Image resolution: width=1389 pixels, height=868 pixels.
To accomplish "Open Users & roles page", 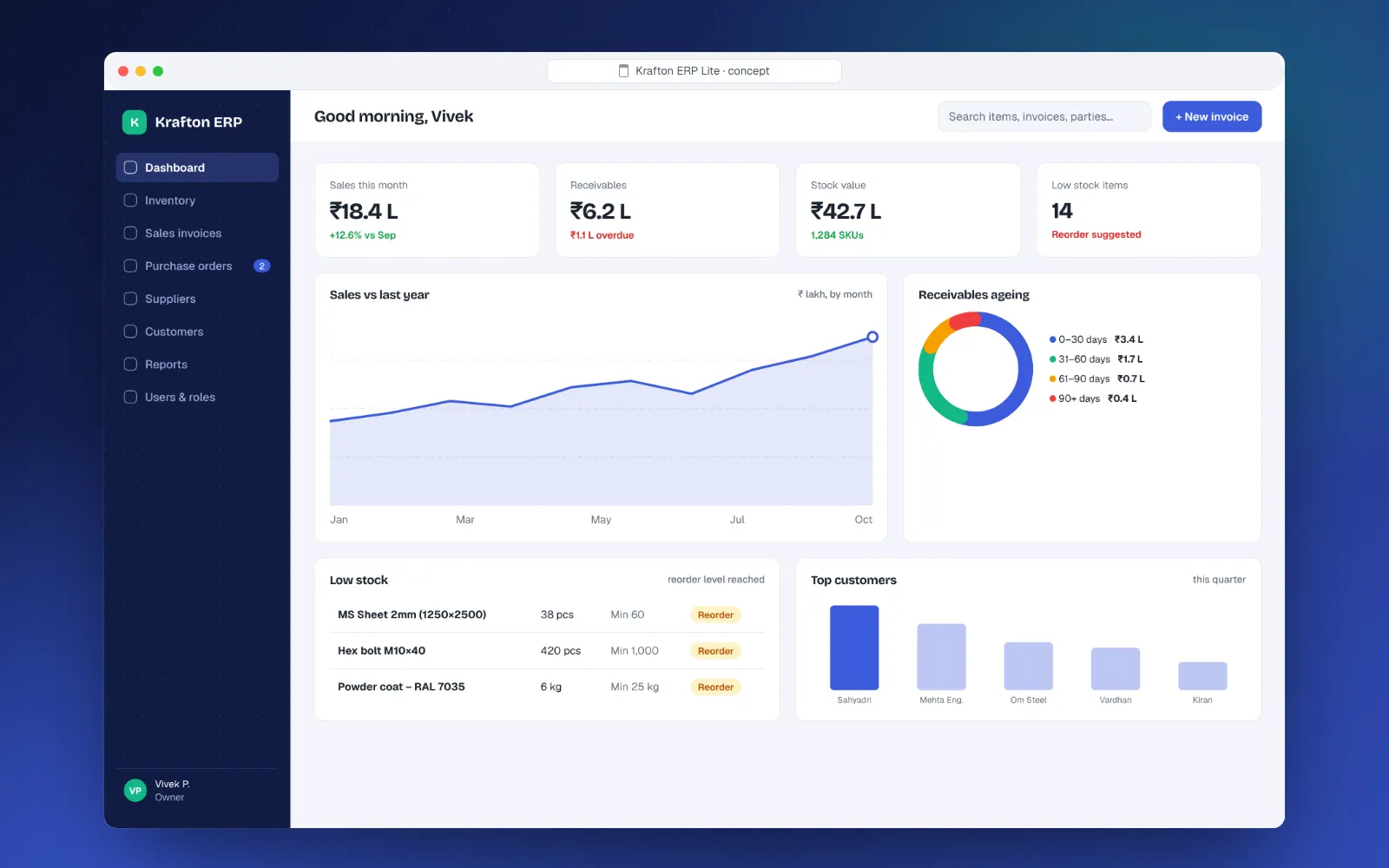I will [197, 397].
